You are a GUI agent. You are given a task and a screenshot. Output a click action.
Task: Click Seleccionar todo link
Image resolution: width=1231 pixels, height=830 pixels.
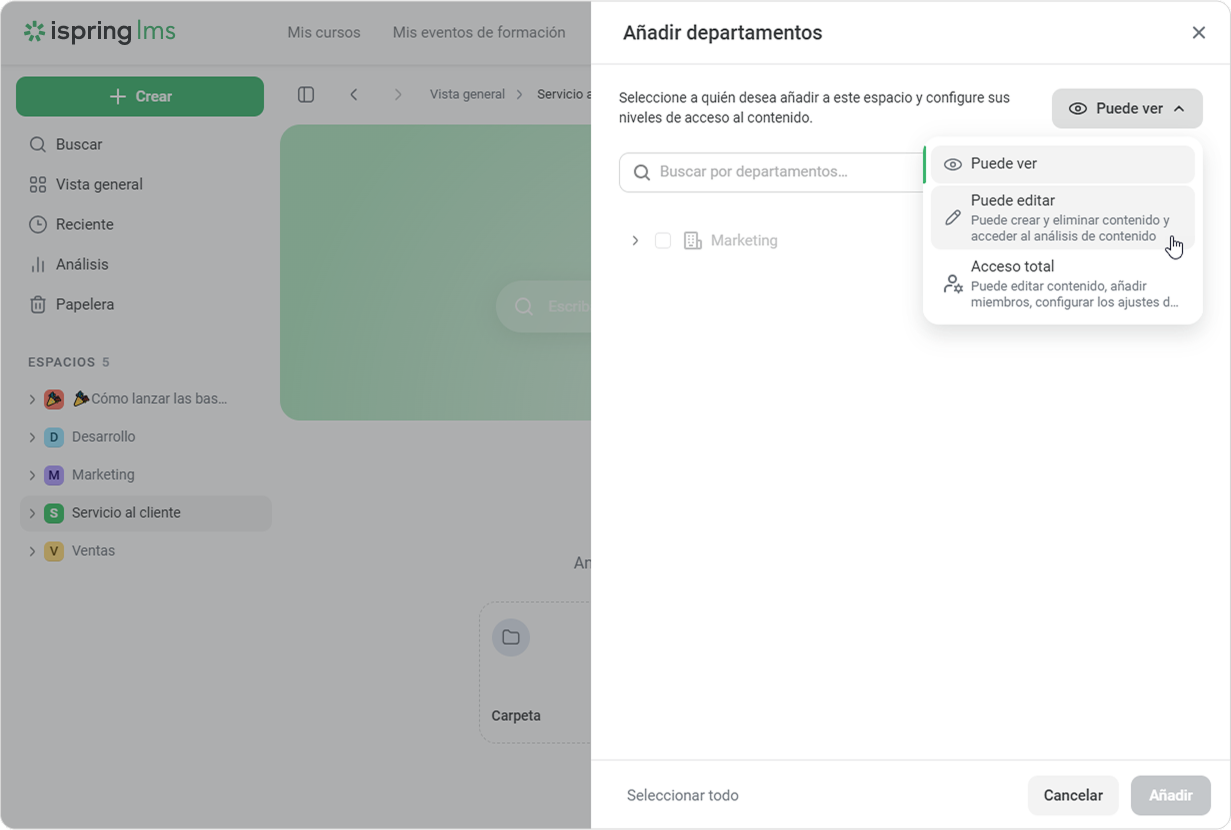pos(682,795)
